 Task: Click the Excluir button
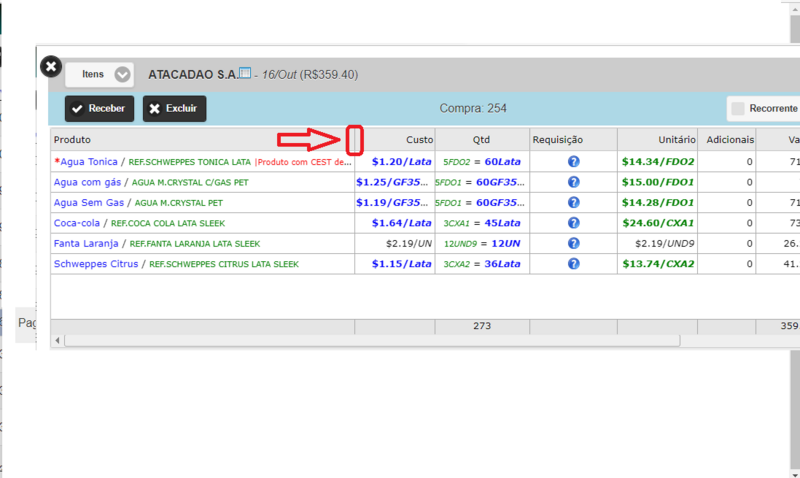[174, 108]
